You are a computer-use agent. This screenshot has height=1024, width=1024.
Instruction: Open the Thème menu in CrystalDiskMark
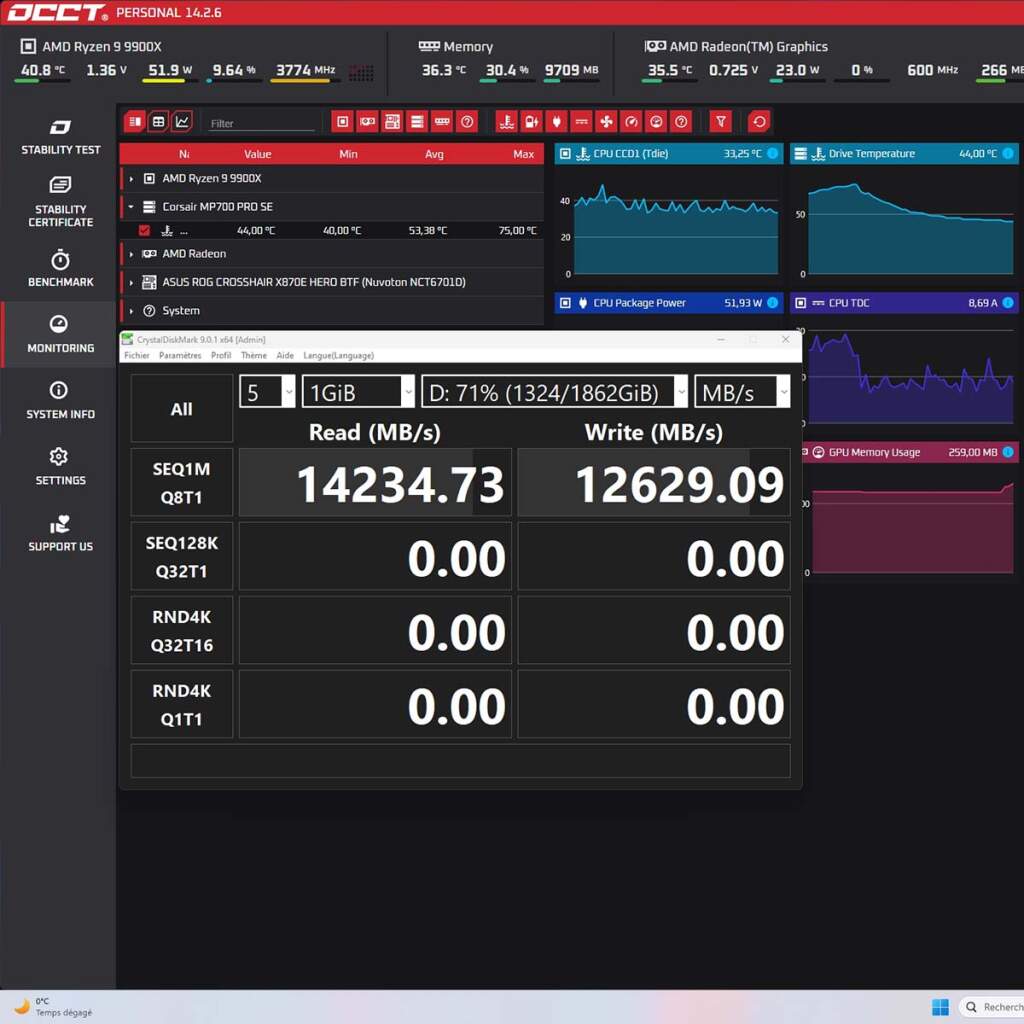point(253,355)
